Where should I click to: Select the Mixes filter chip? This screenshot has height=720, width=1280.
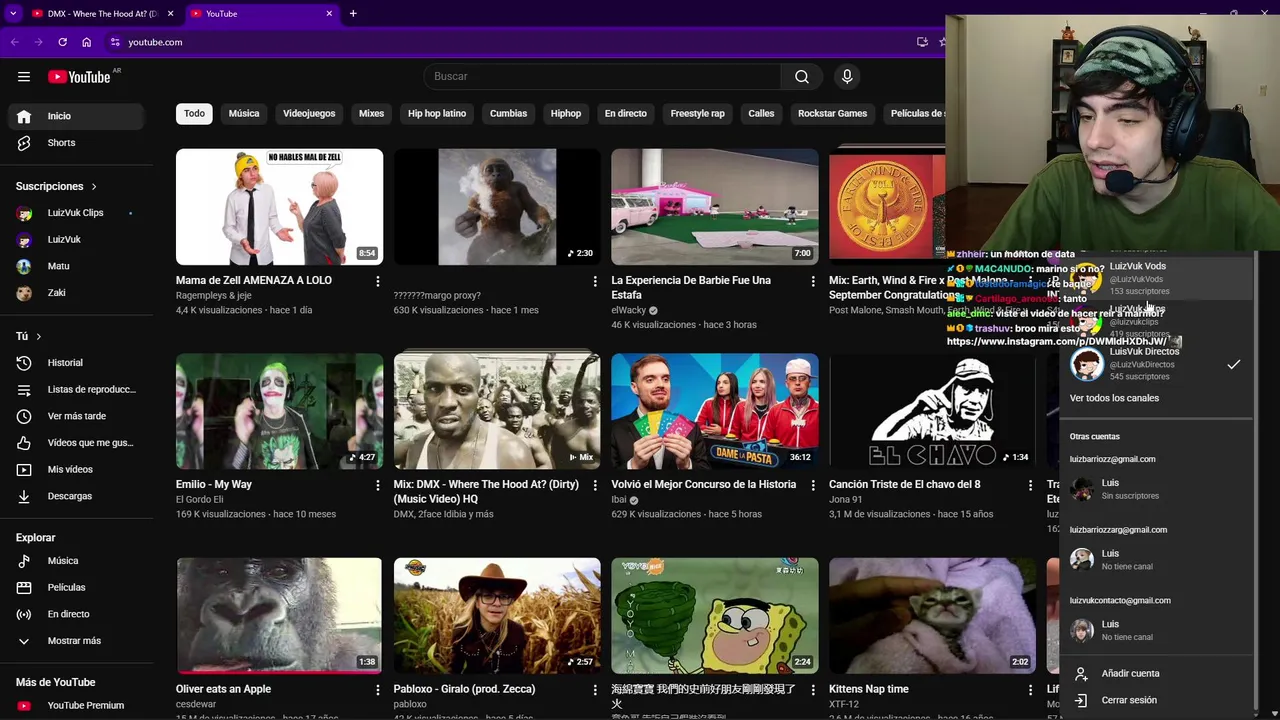coord(371,114)
